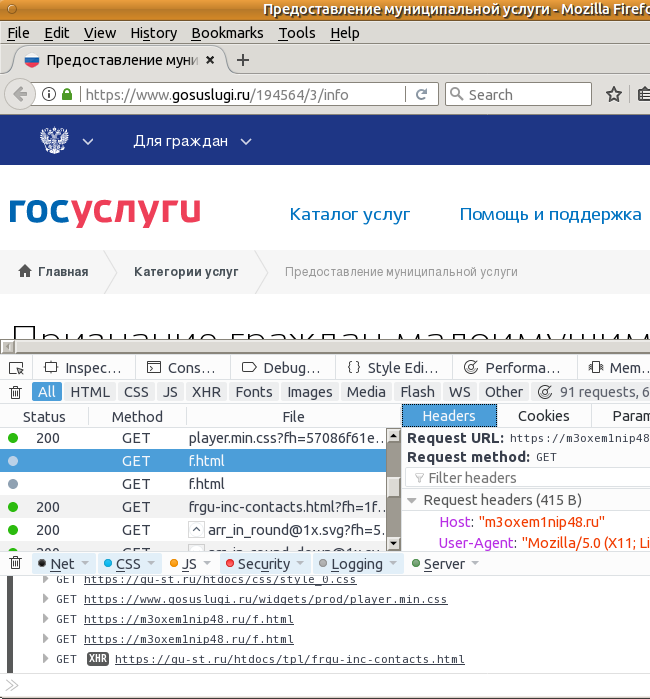The height and width of the screenshot is (699, 650).
Task: Open the green padlock security details
Action: [67, 94]
